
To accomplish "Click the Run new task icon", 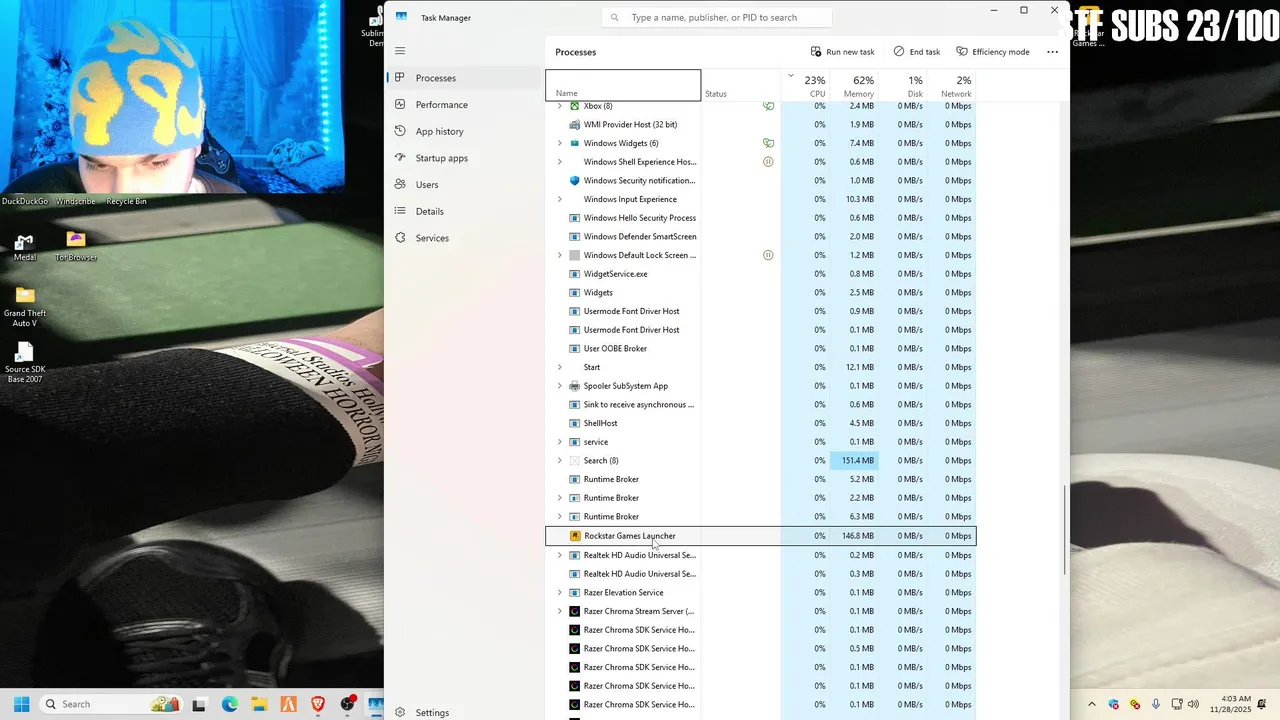I will click(816, 52).
